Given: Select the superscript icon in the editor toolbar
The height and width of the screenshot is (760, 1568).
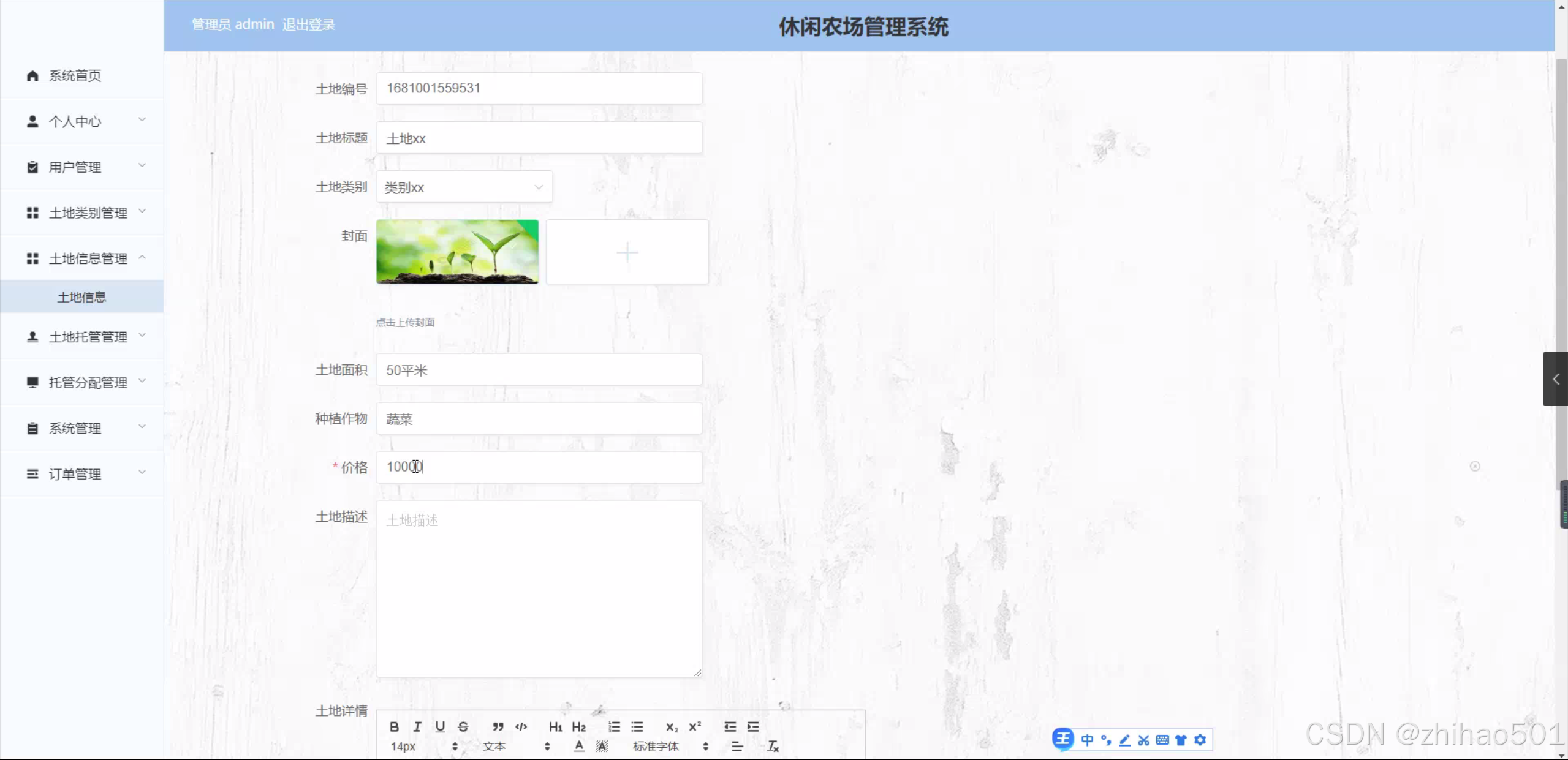Looking at the screenshot, I should [x=694, y=727].
